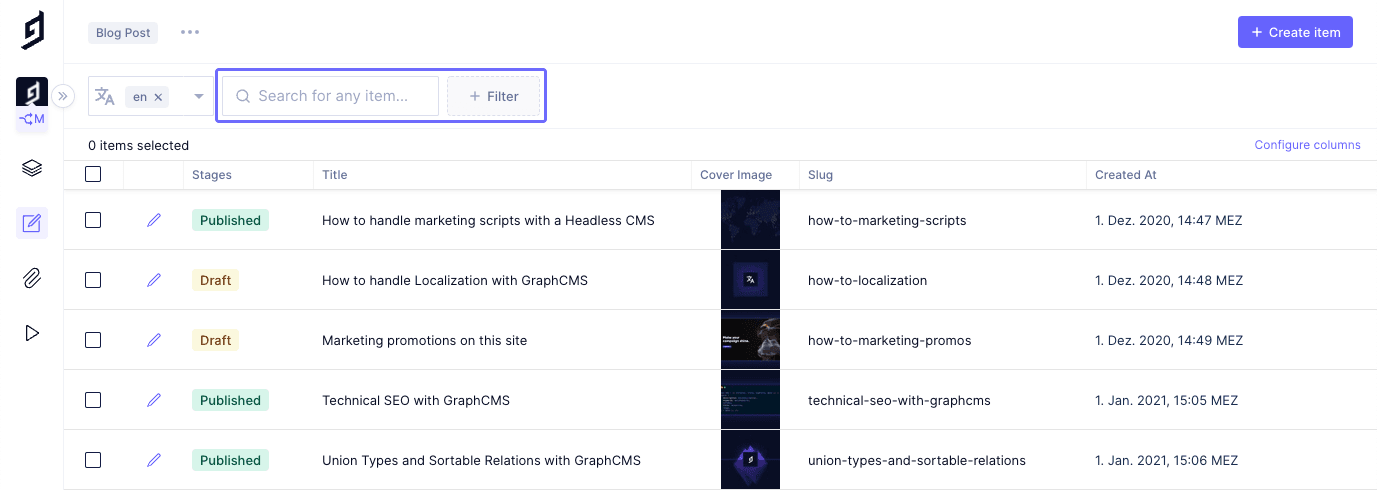The height and width of the screenshot is (490, 1377).
Task: Open the API Playground play icon
Action: (x=32, y=333)
